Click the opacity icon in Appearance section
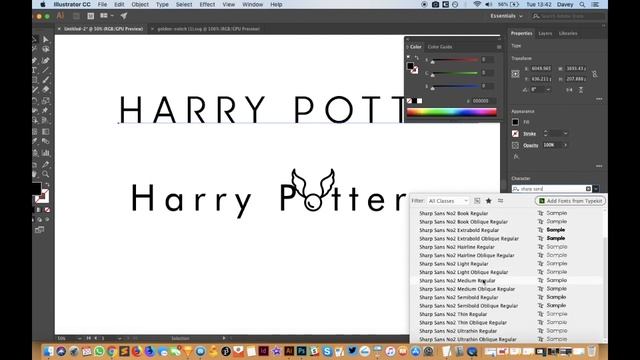 click(516, 145)
